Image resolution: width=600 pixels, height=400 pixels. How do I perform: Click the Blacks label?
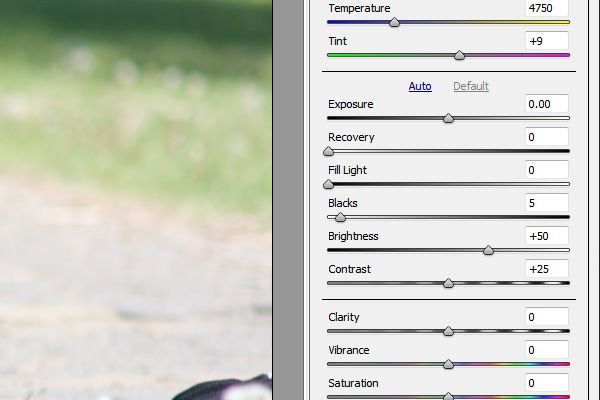click(x=343, y=203)
